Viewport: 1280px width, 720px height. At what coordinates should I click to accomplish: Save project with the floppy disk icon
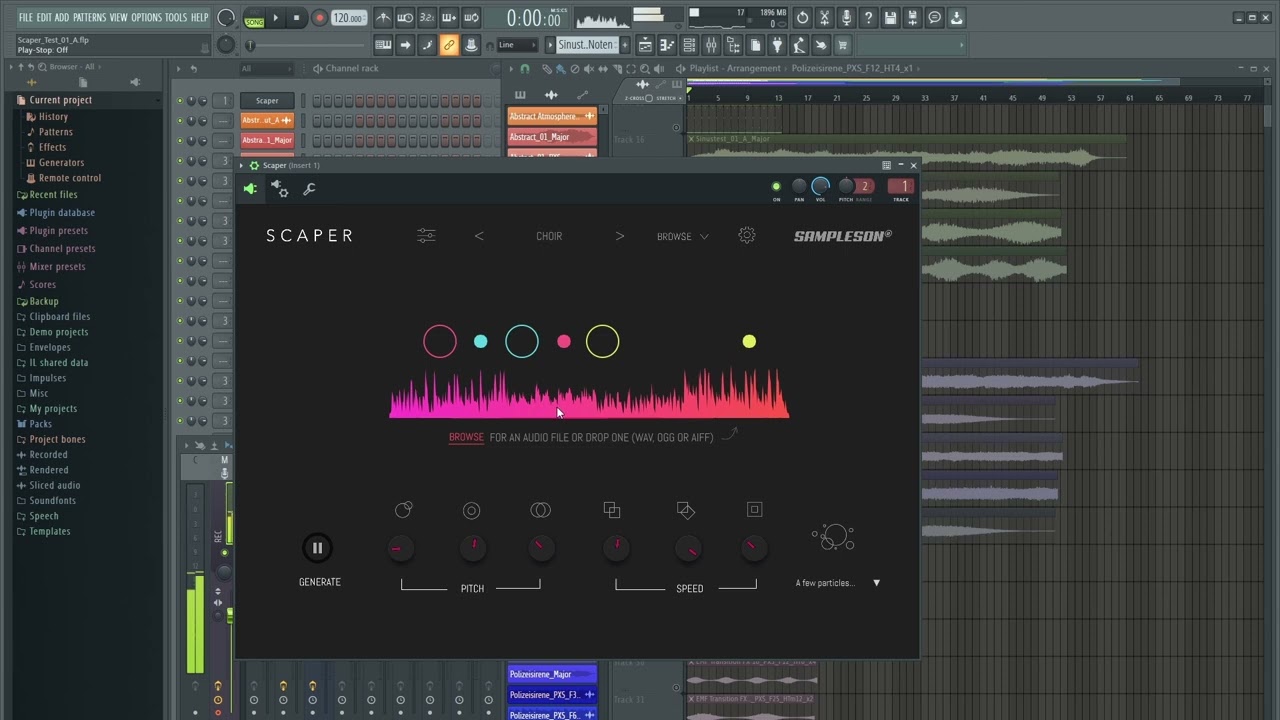[890, 18]
